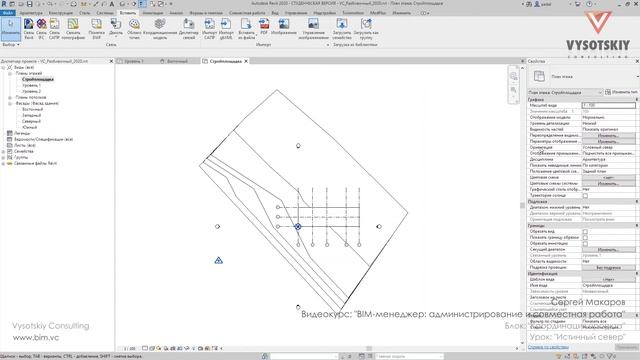
Task: Toggle the Траектория солнца checkbox
Action: click(x=585, y=196)
